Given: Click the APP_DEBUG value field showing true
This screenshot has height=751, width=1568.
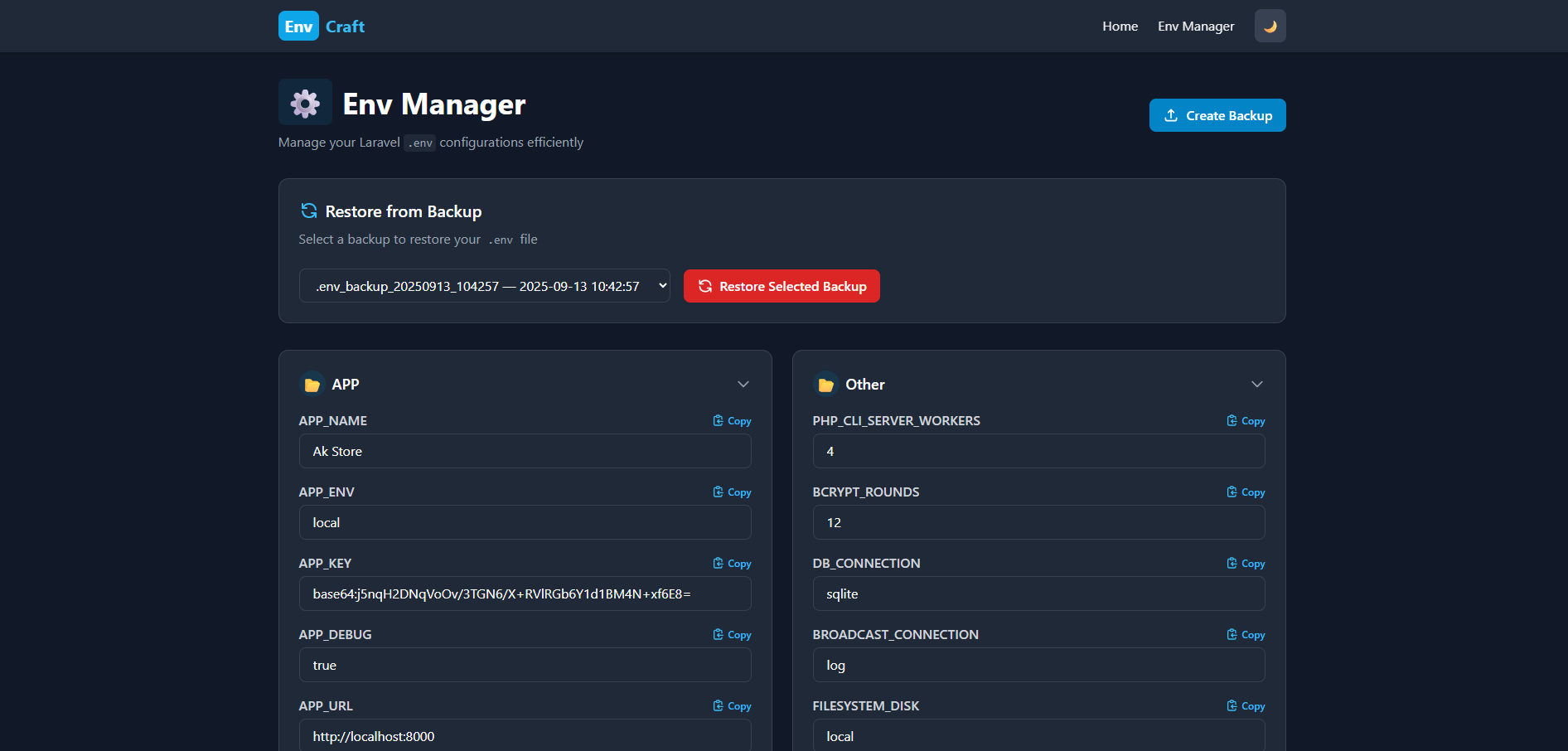Looking at the screenshot, I should 525,665.
